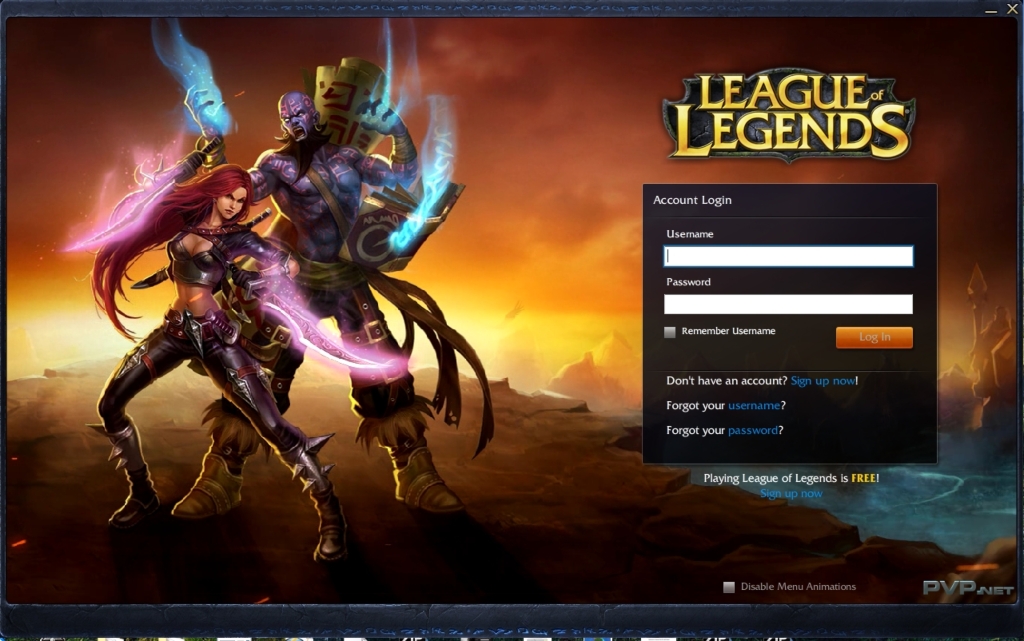This screenshot has height=641, width=1024.
Task: Minimize the League of Legends window
Action: [991, 10]
